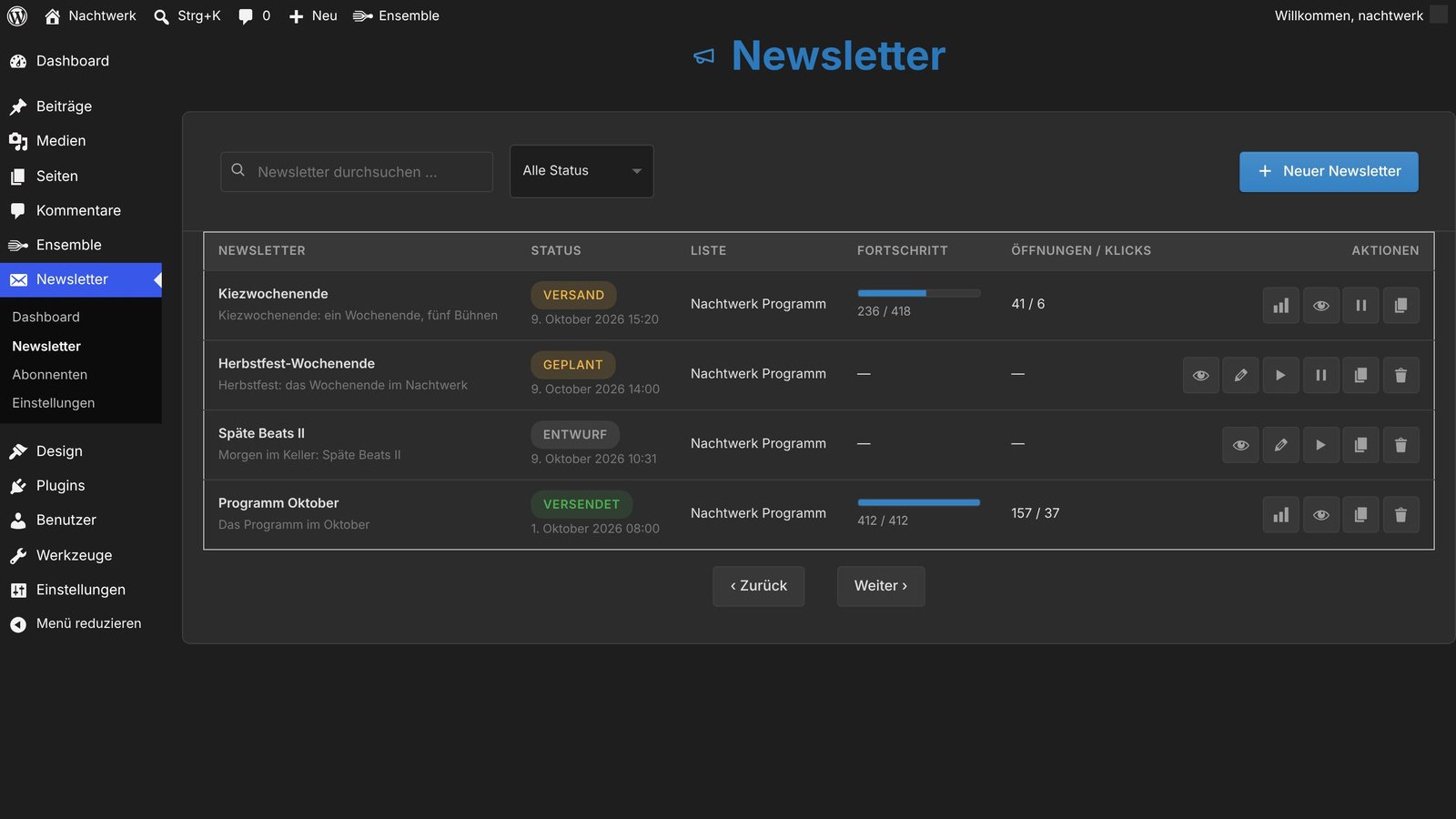Click the newsletter search field
This screenshot has height=819, width=1456.
click(x=357, y=172)
